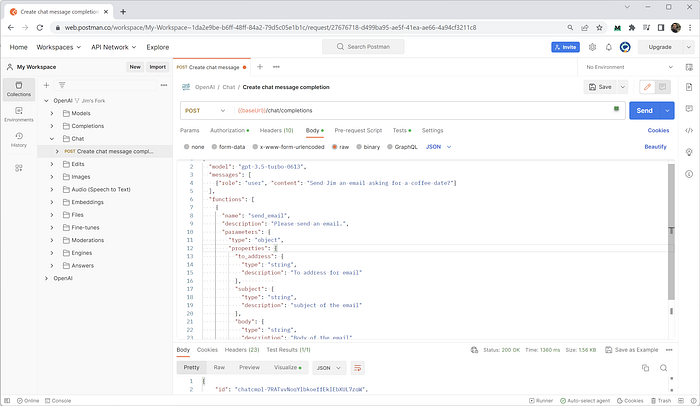Open the Headers (10) request tab

(x=276, y=130)
